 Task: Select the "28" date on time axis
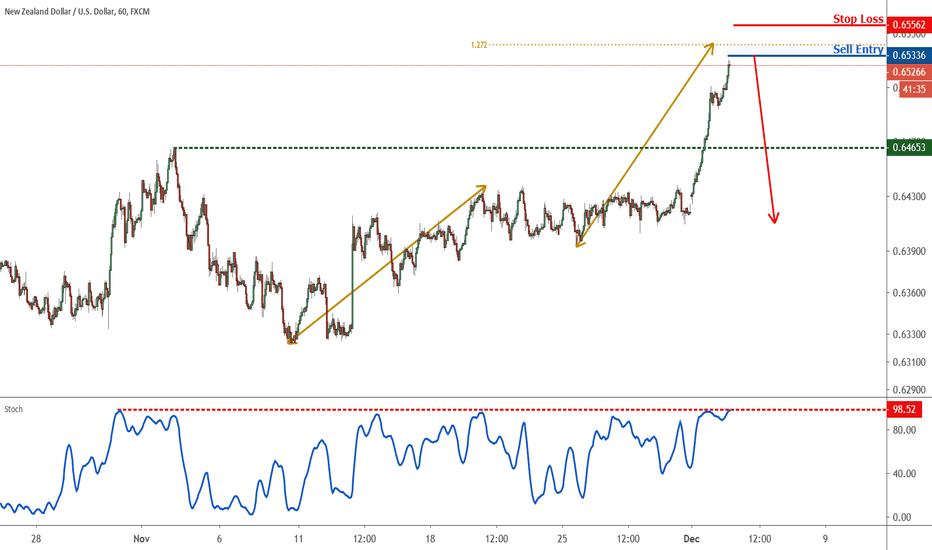36,537
